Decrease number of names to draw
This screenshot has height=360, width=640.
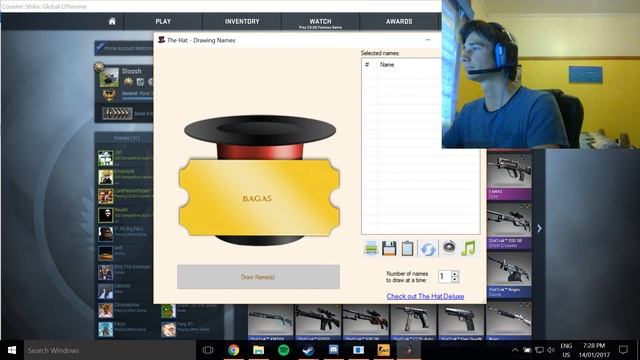tap(455, 280)
